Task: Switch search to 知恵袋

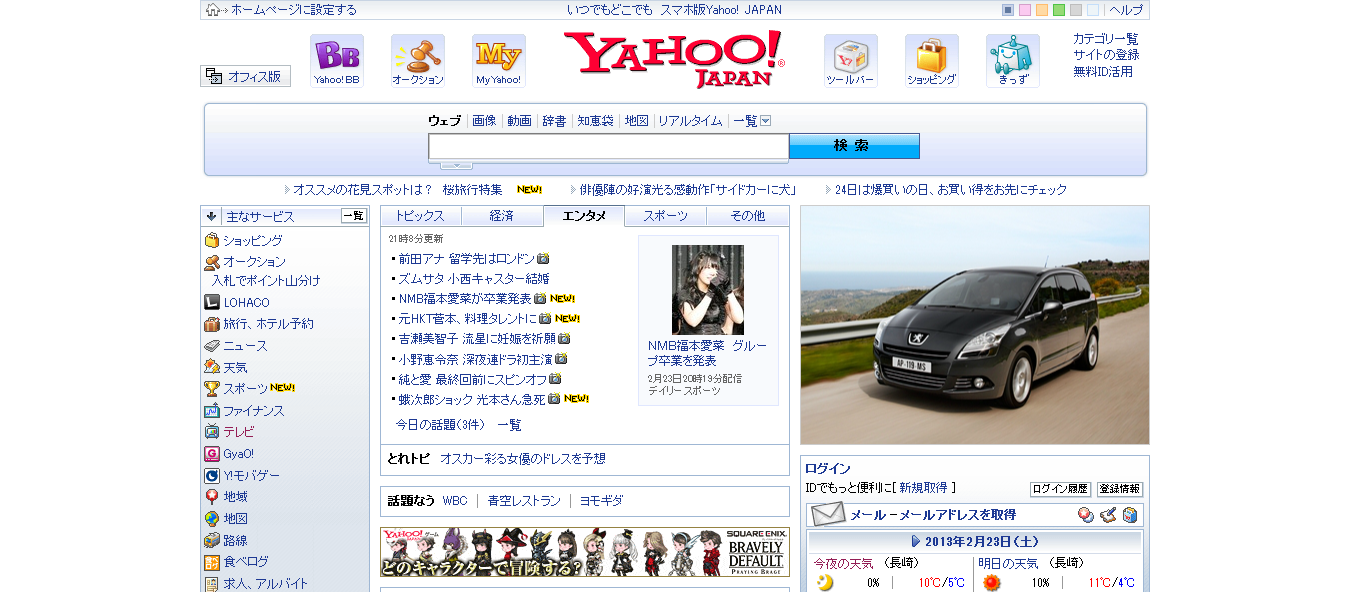Action: 595,121
